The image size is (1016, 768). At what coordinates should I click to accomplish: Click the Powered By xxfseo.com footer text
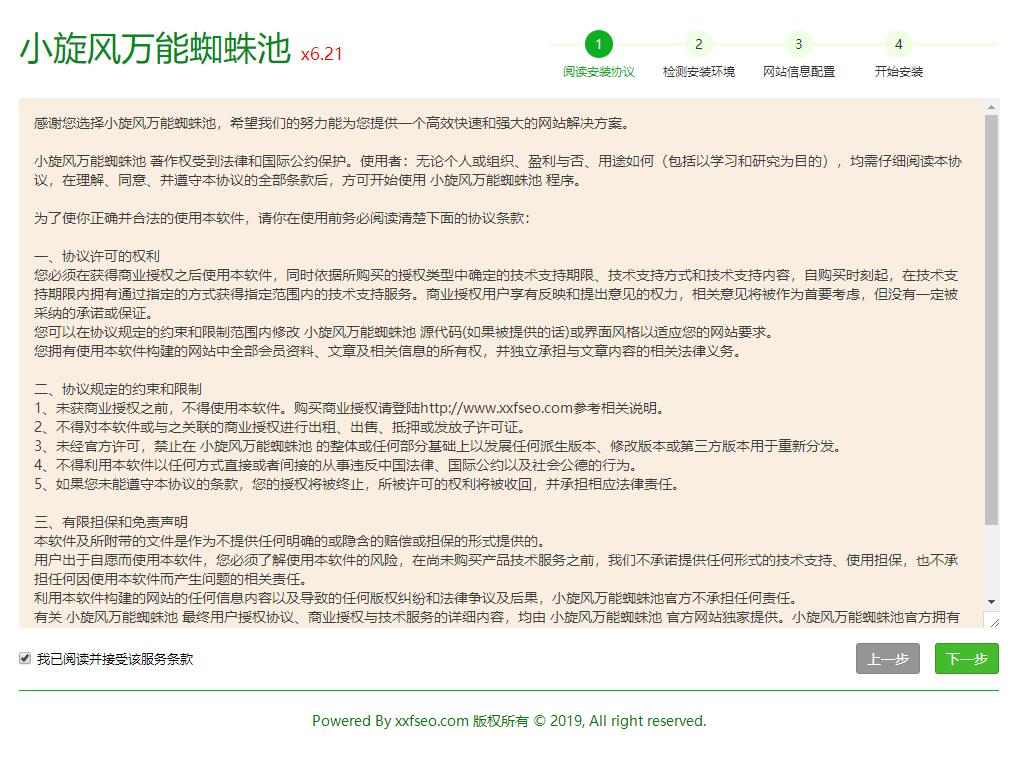tap(508, 721)
